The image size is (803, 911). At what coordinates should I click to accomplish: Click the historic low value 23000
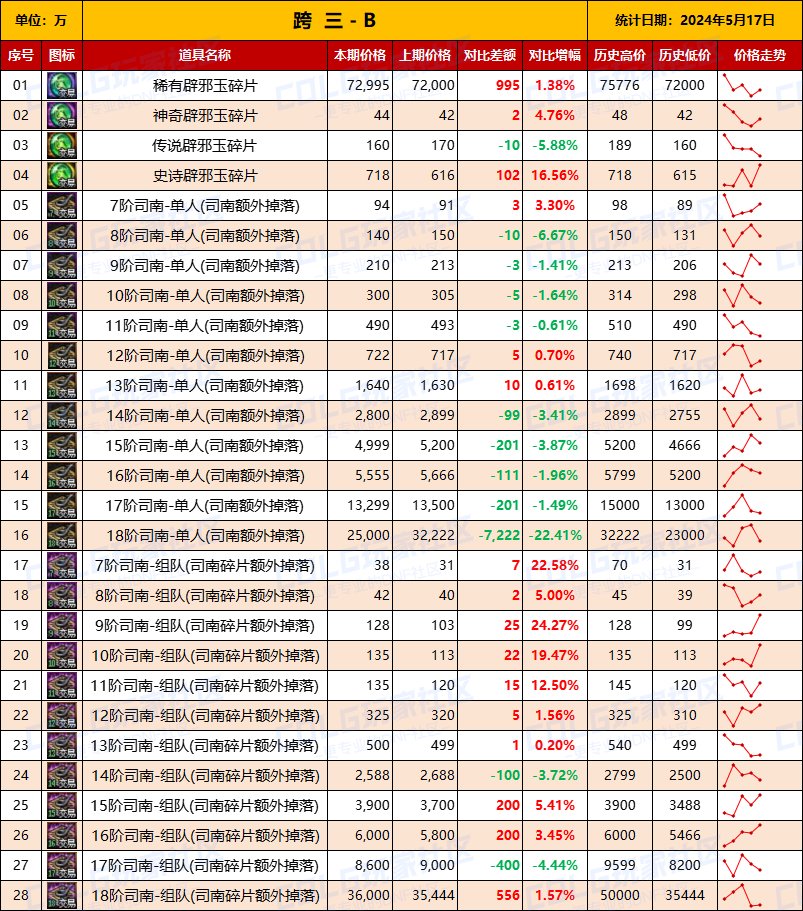(684, 535)
